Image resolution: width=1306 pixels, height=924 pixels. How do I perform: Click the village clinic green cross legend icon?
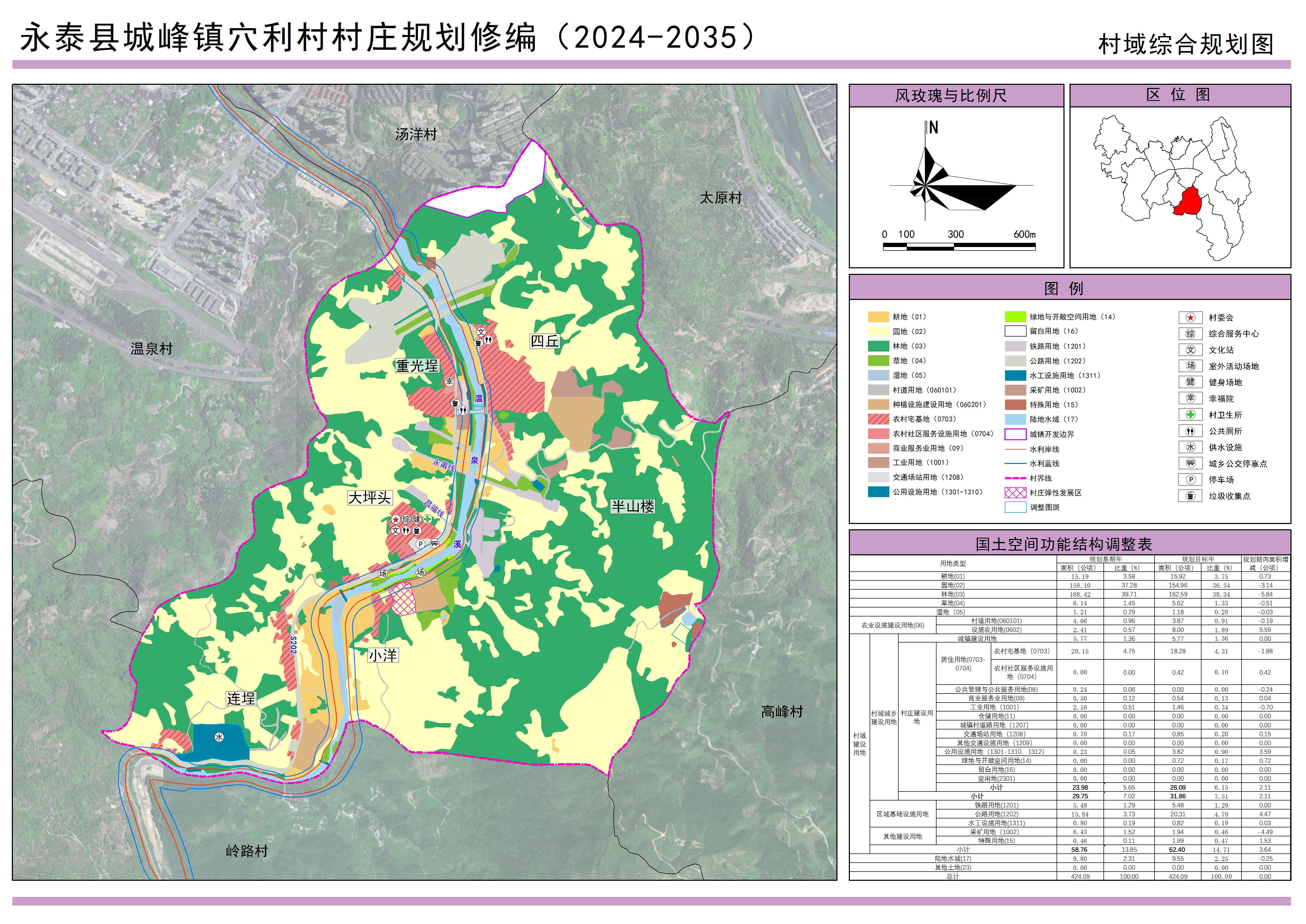tap(1190, 415)
